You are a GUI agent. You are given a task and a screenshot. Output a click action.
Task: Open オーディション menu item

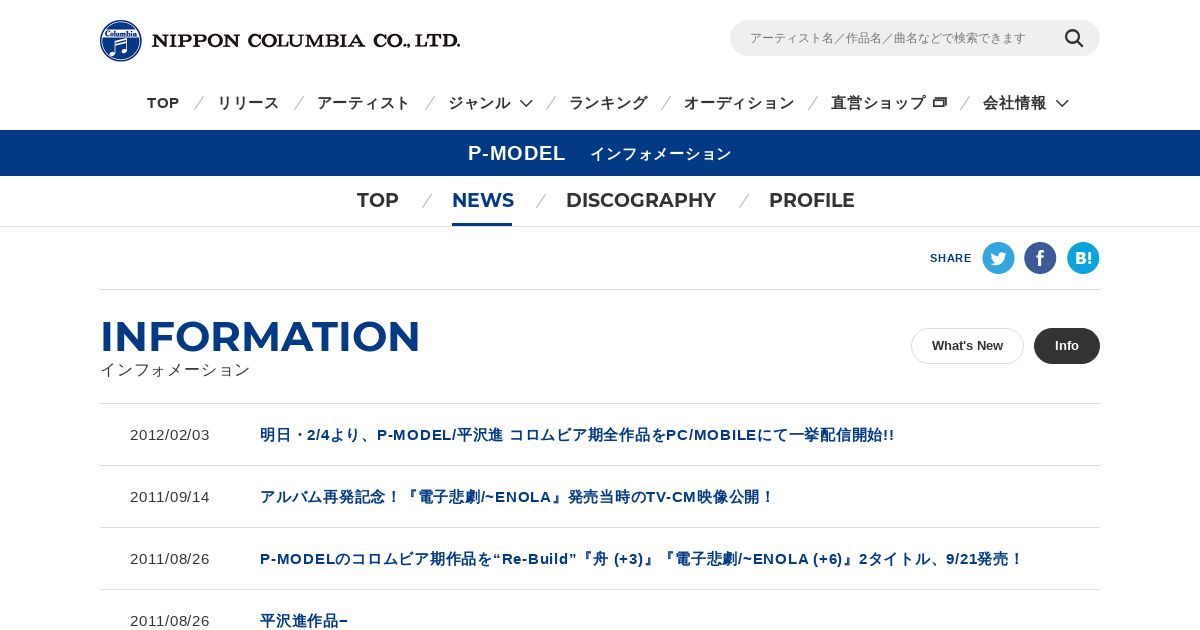coord(739,103)
